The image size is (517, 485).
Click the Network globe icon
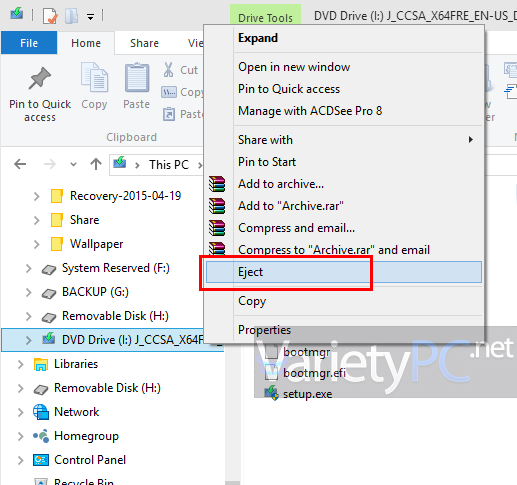click(41, 412)
